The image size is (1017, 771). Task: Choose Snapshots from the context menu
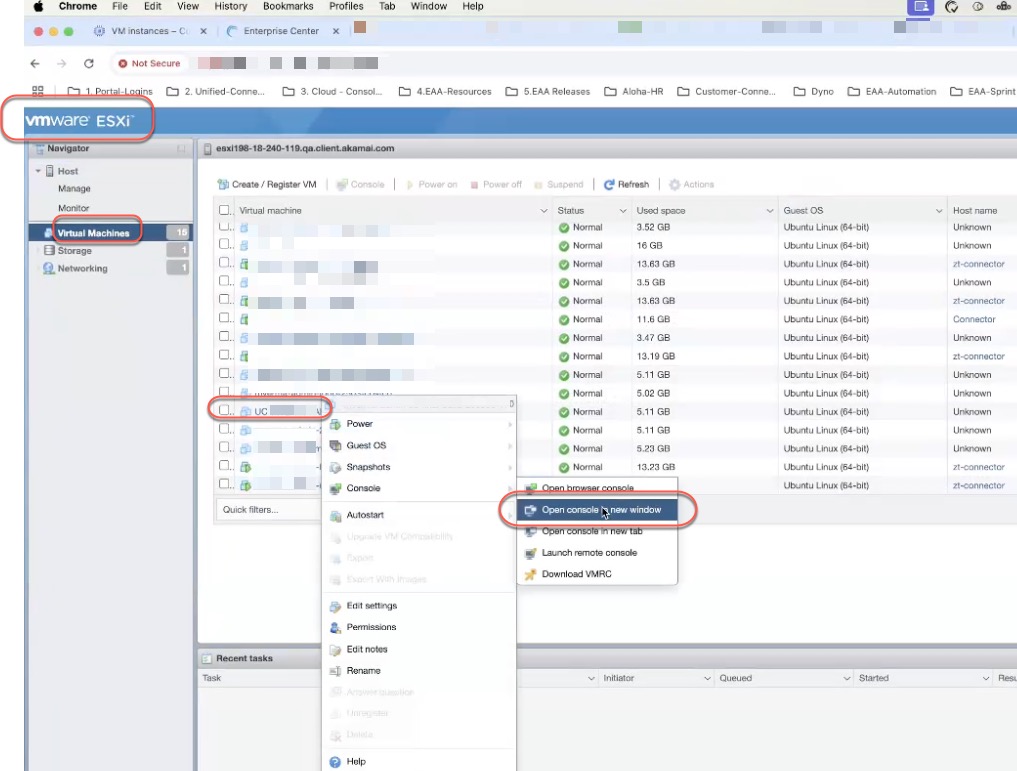coord(368,467)
